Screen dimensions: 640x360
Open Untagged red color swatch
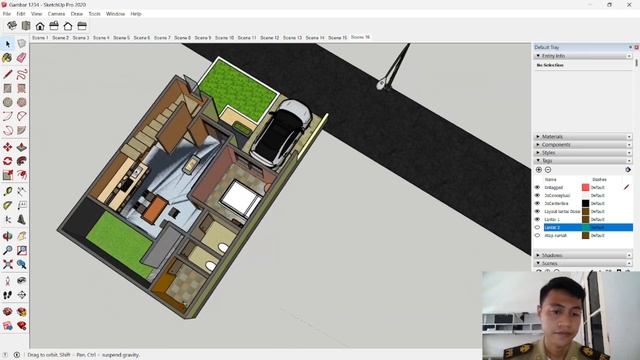pos(585,187)
